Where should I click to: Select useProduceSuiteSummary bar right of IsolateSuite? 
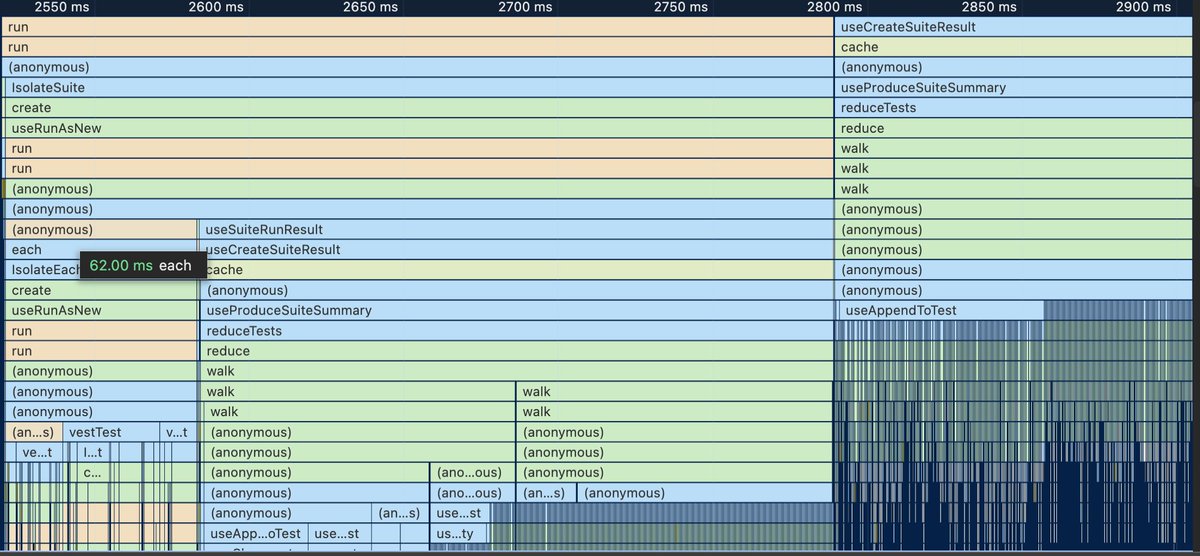[1014, 87]
